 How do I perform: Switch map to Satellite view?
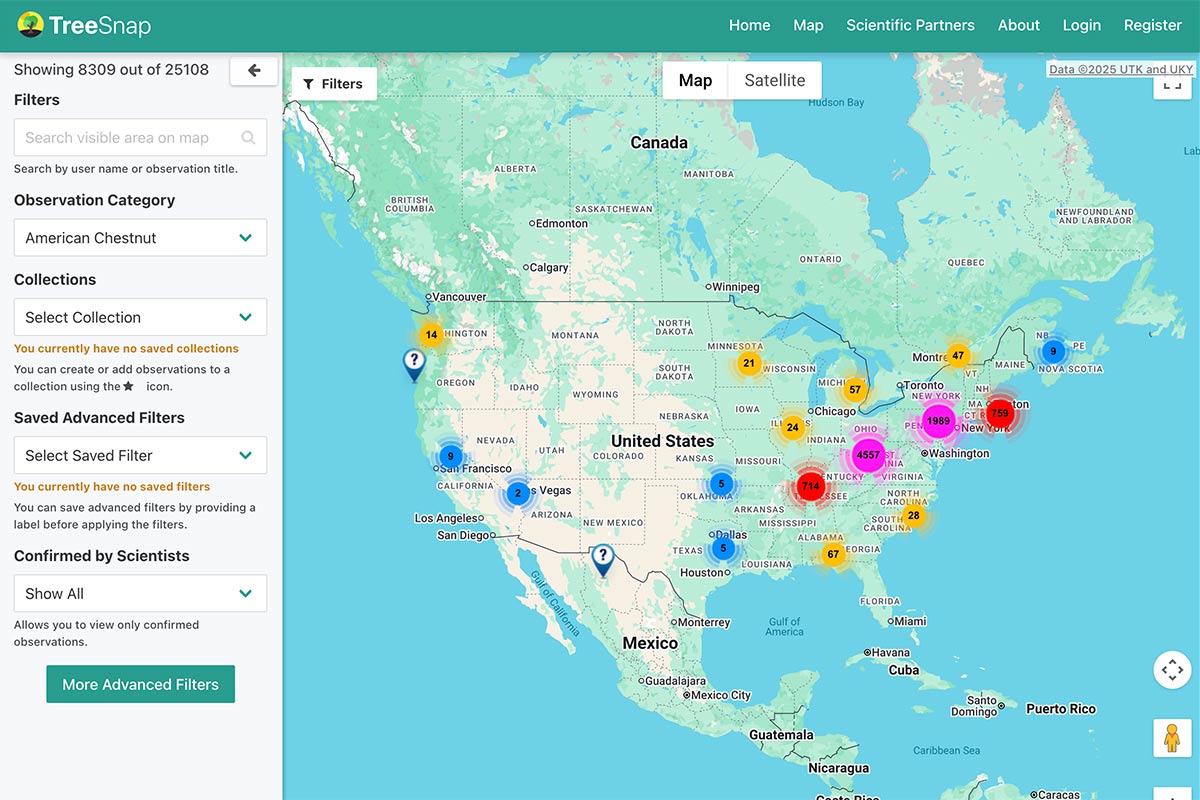pyautogui.click(x=774, y=81)
